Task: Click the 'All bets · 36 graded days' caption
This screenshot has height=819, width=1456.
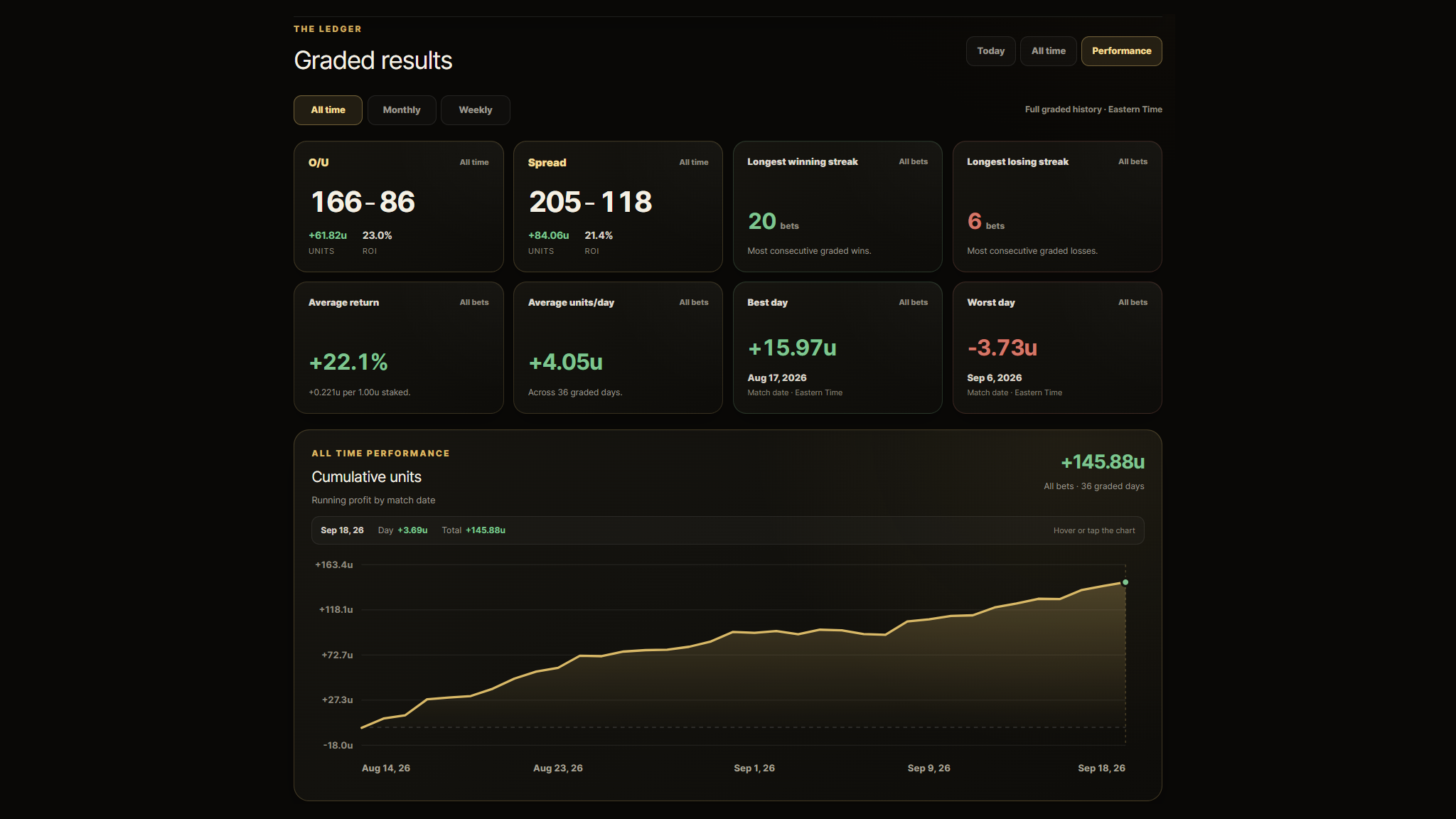Action: [x=1094, y=486]
